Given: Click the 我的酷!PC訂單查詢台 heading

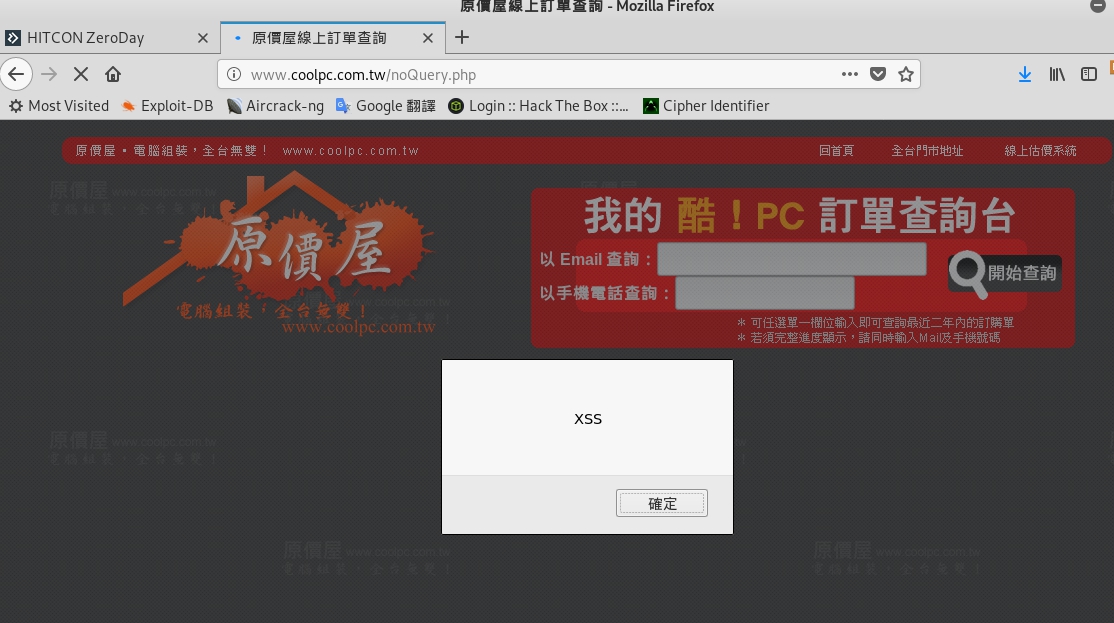Looking at the screenshot, I should click(799, 215).
